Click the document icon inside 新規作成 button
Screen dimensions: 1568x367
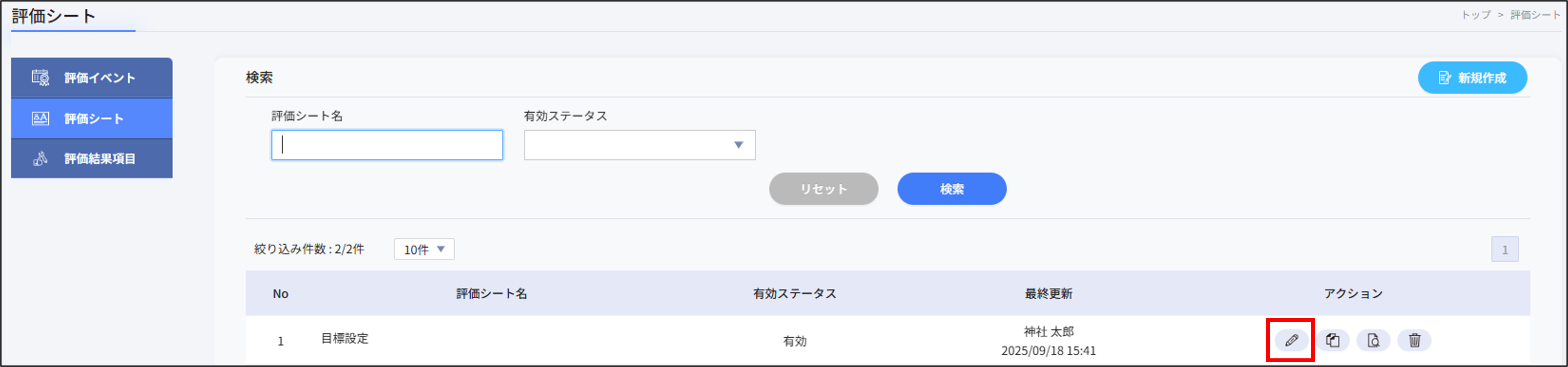(x=1444, y=77)
